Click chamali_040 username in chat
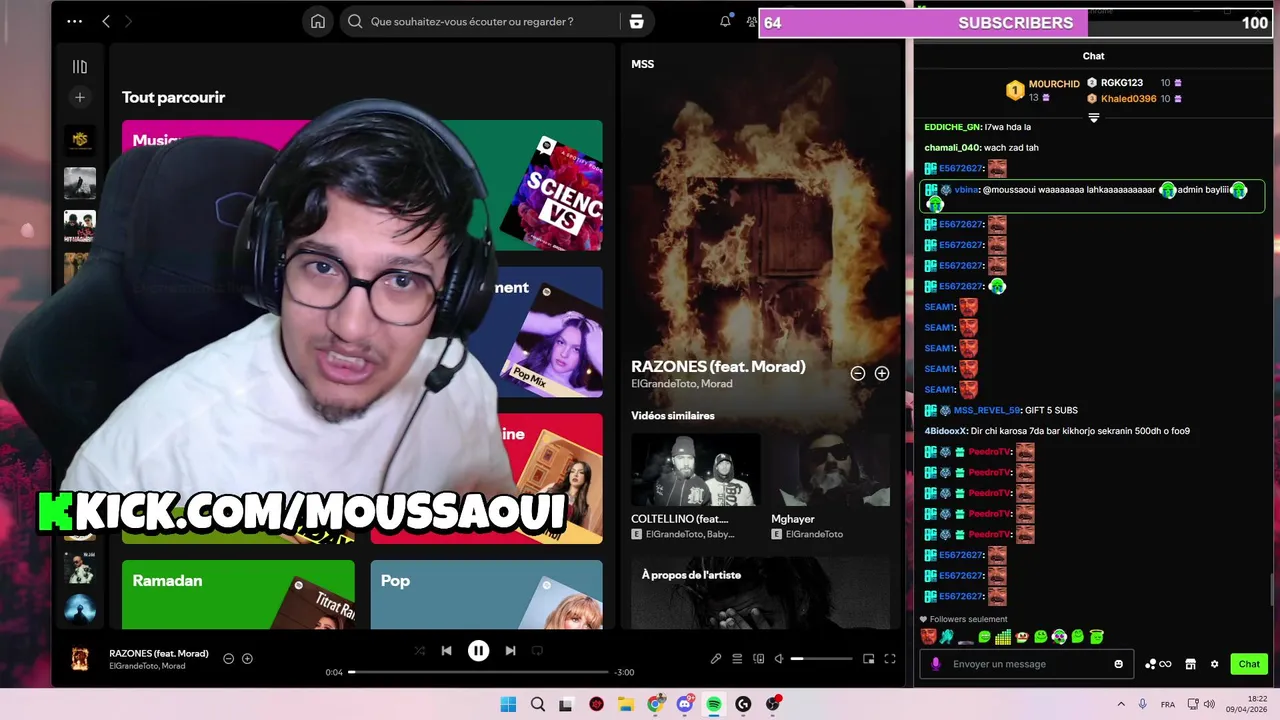Viewport: 1280px width, 720px height. [952, 148]
